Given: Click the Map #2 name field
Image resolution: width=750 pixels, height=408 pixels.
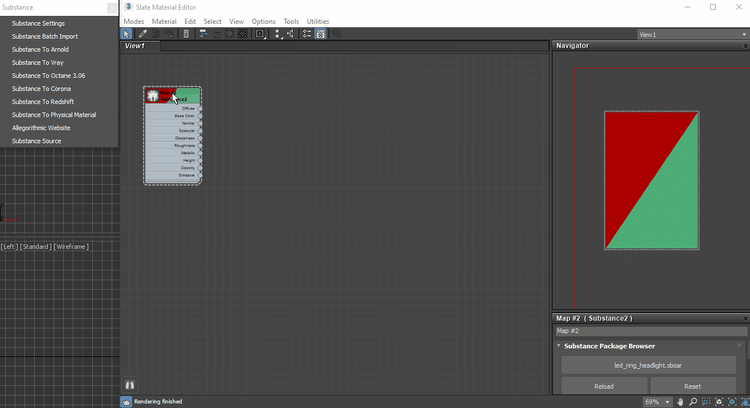Looking at the screenshot, I should (x=650, y=331).
